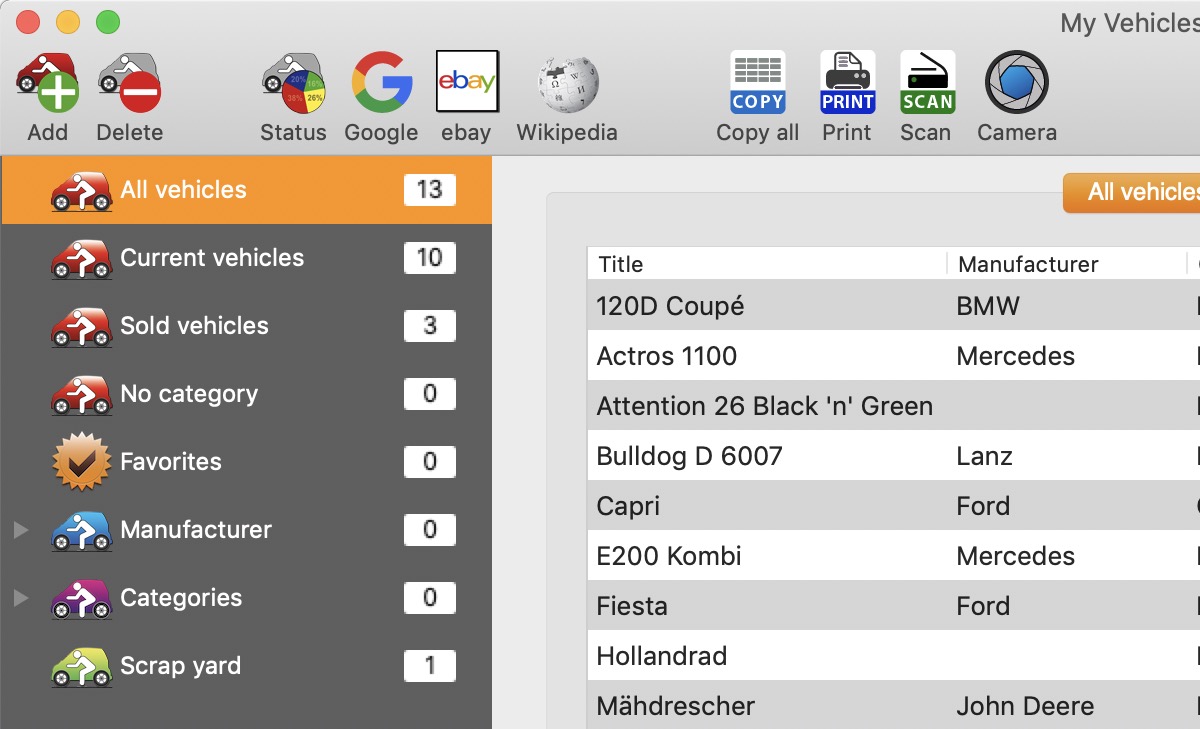The image size is (1200, 729).
Task: Select Scrap yard in the sidebar
Action: (x=246, y=666)
